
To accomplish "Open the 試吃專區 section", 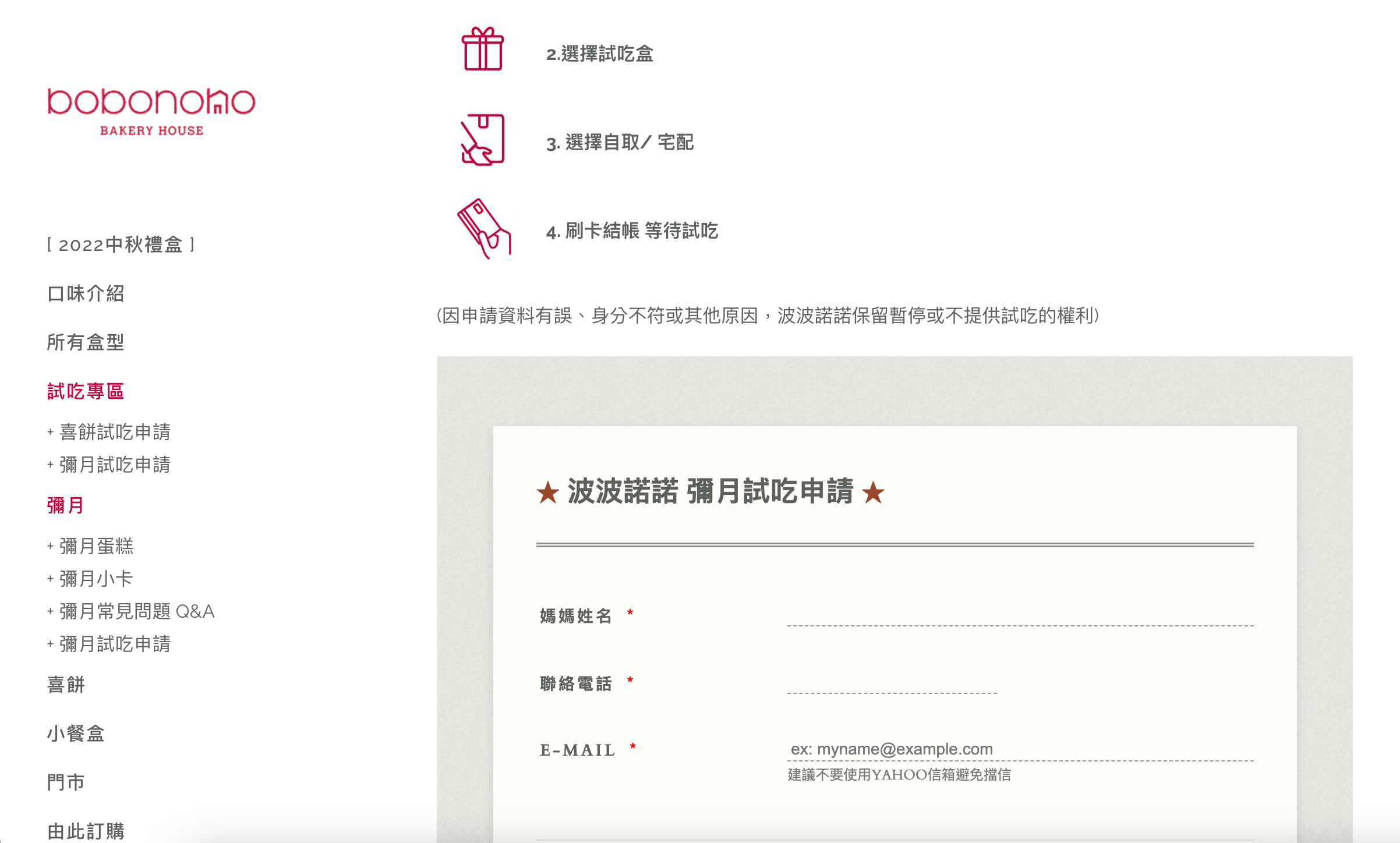I will 86,391.
